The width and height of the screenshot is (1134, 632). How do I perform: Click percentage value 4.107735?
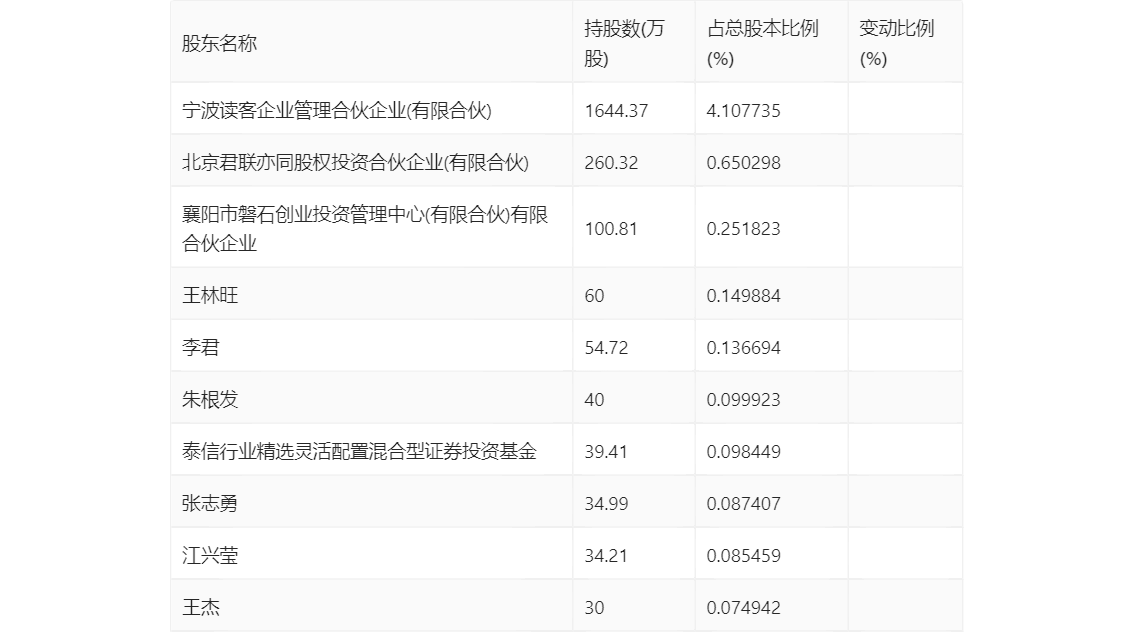[x=743, y=111]
